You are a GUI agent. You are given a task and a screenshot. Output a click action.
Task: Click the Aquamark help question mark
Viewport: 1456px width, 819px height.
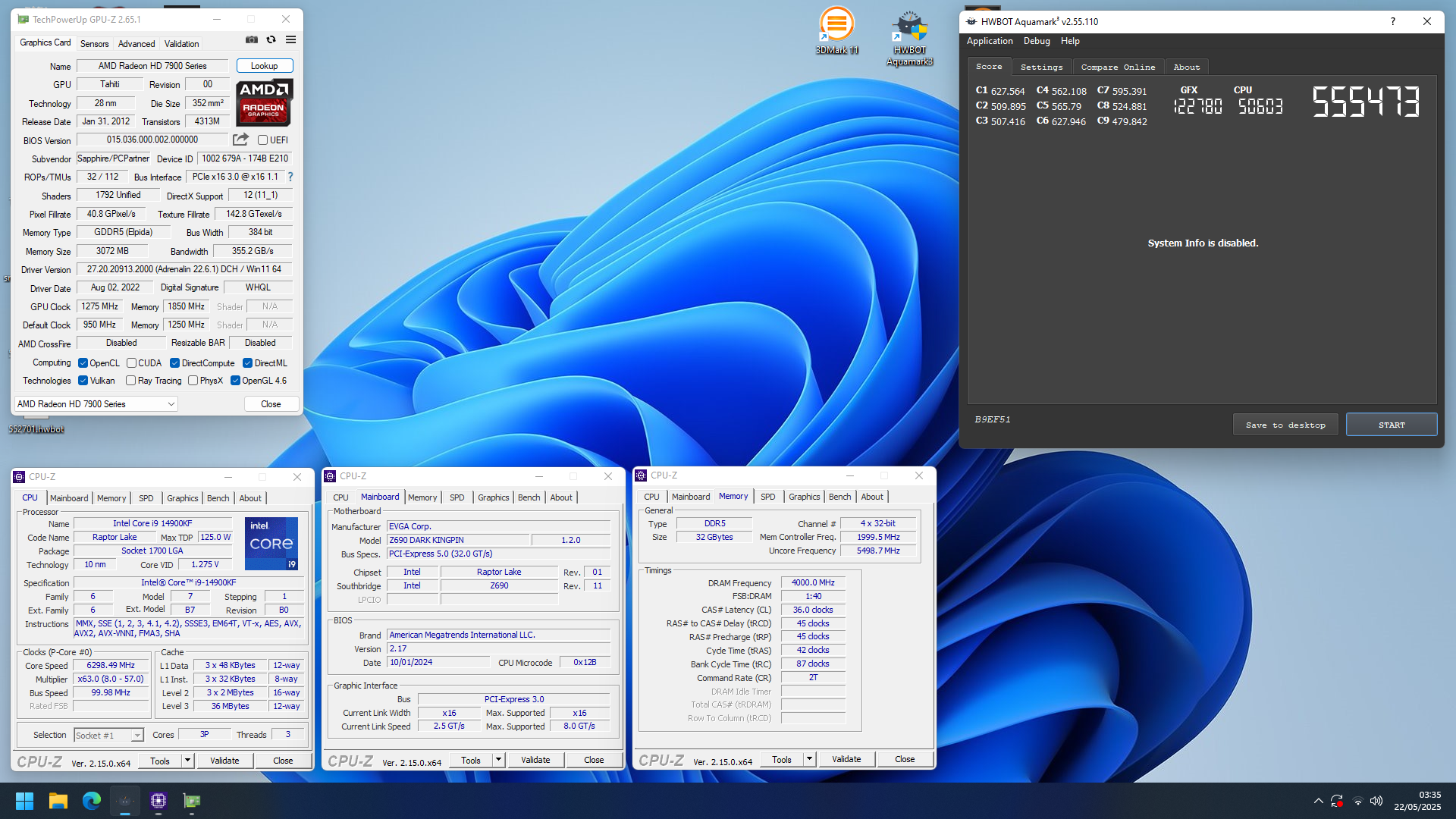coord(1392,21)
